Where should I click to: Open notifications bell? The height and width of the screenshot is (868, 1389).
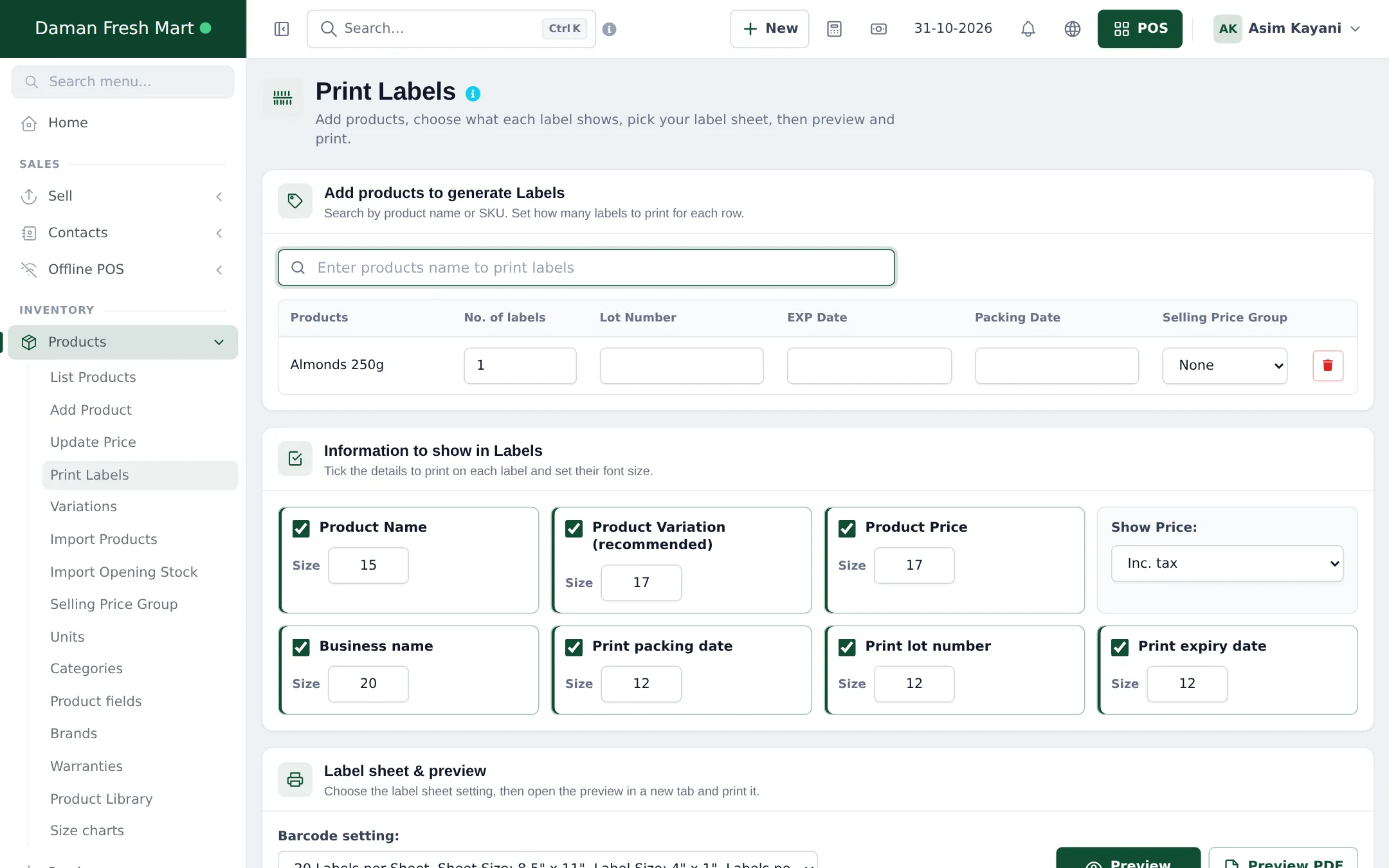[x=1028, y=29]
